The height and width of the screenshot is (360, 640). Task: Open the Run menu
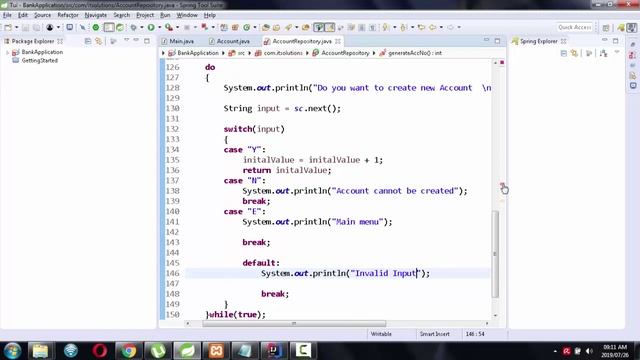click(165, 15)
